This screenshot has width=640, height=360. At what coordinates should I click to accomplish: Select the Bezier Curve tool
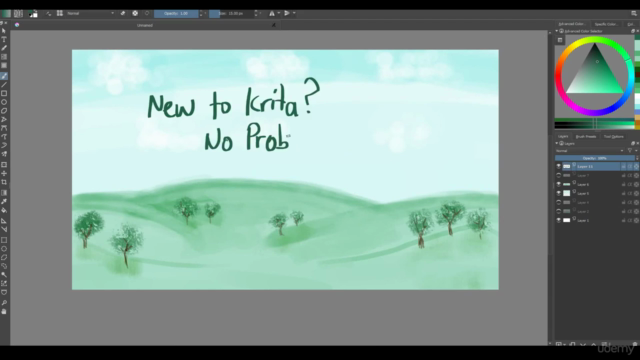4,128
